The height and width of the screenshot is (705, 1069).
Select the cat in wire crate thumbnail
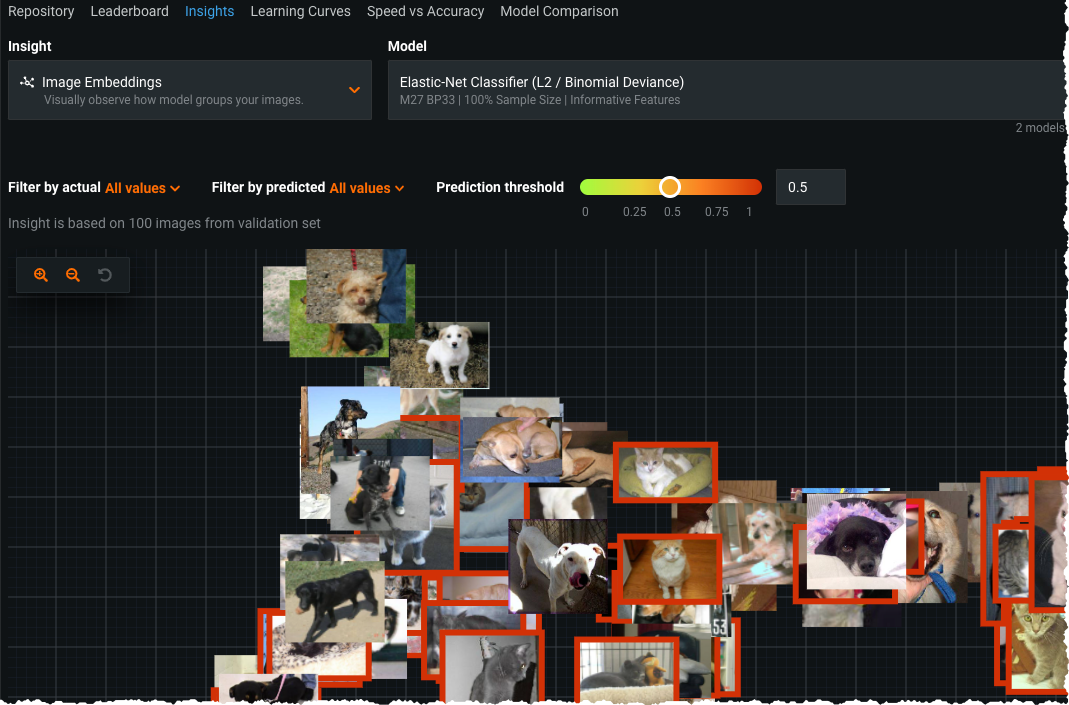[x=627, y=669]
